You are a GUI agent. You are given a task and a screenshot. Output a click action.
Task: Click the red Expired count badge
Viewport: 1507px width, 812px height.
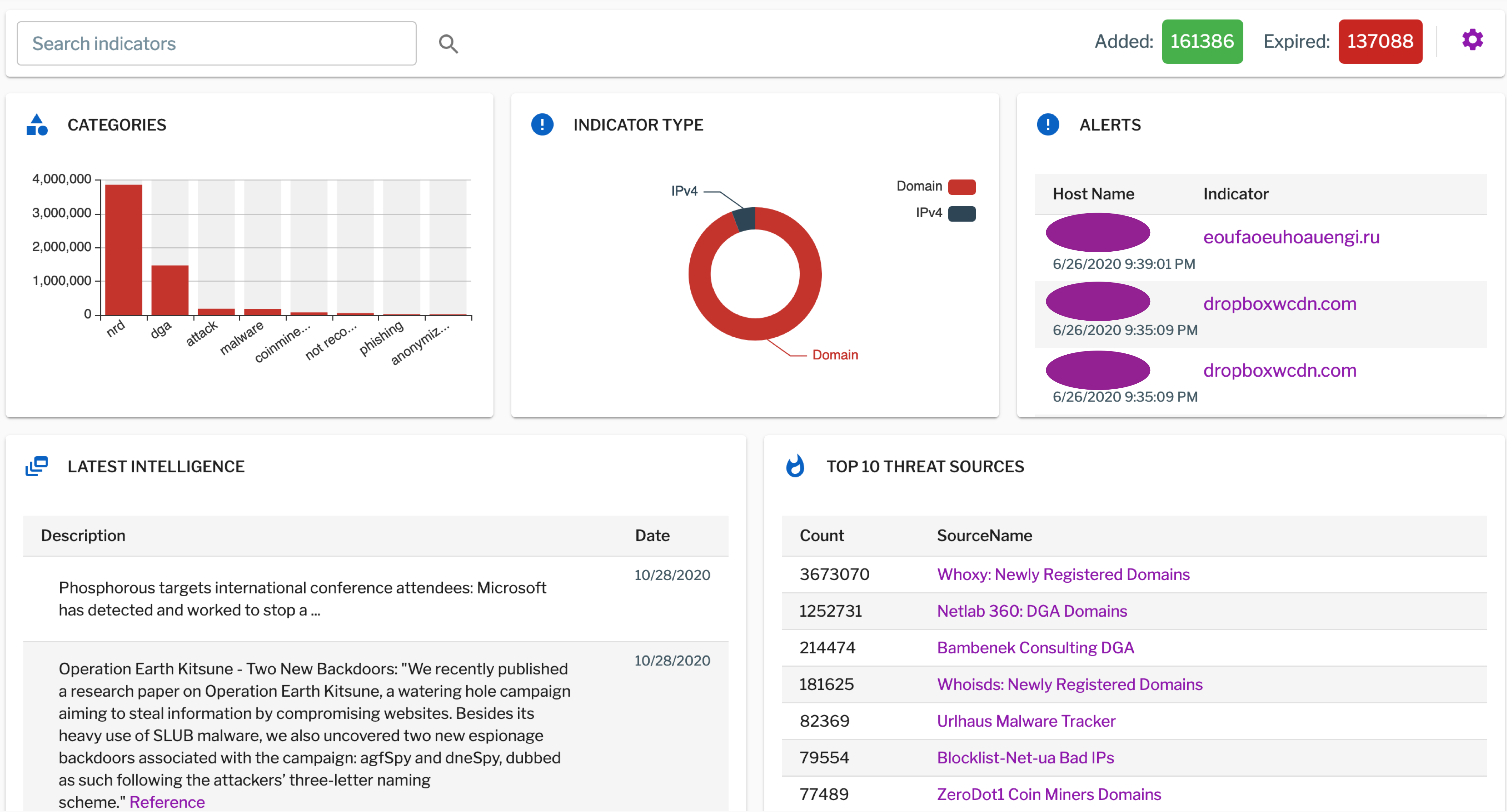tap(1381, 41)
